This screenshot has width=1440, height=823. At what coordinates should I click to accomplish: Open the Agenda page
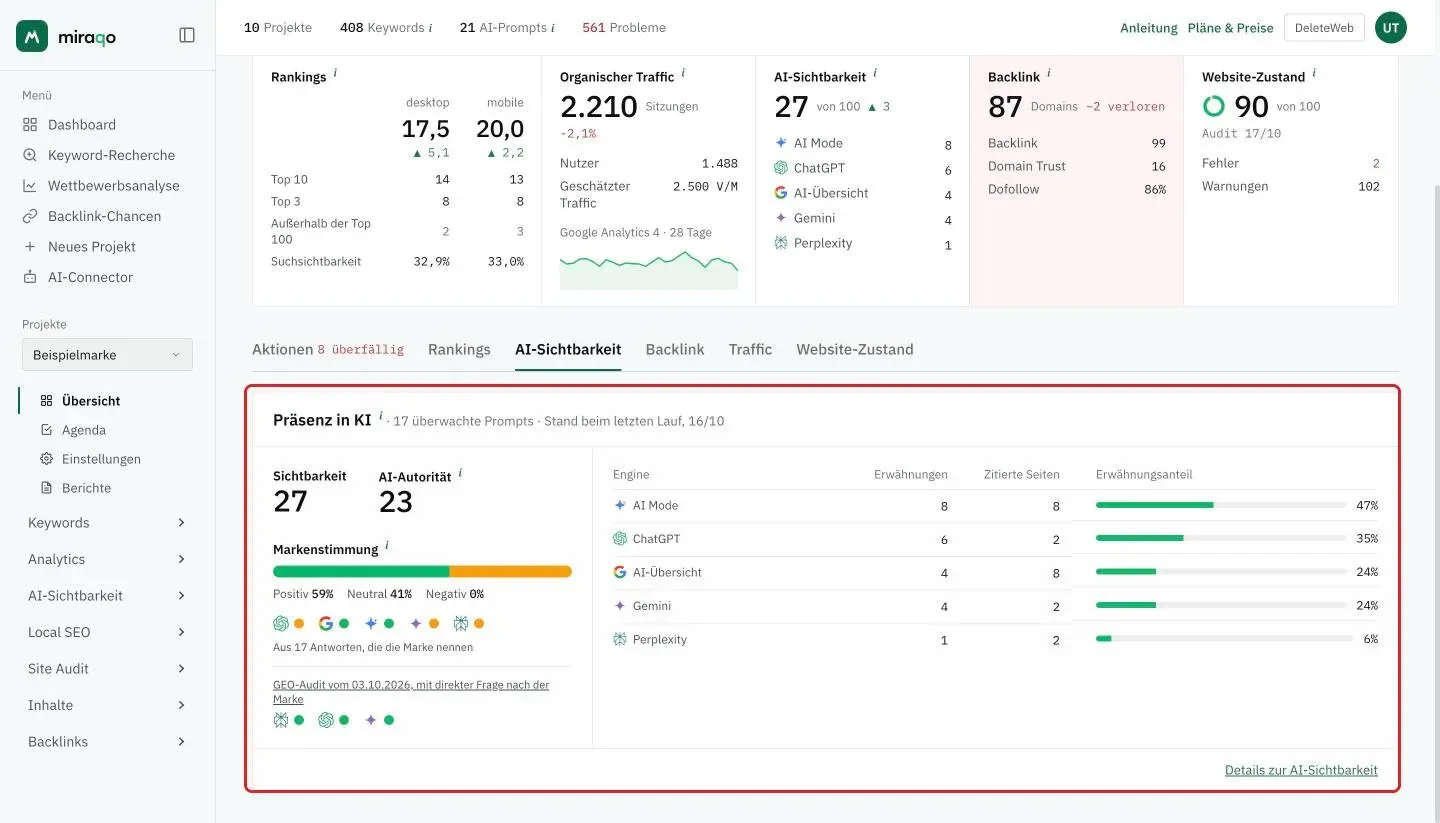click(73, 430)
